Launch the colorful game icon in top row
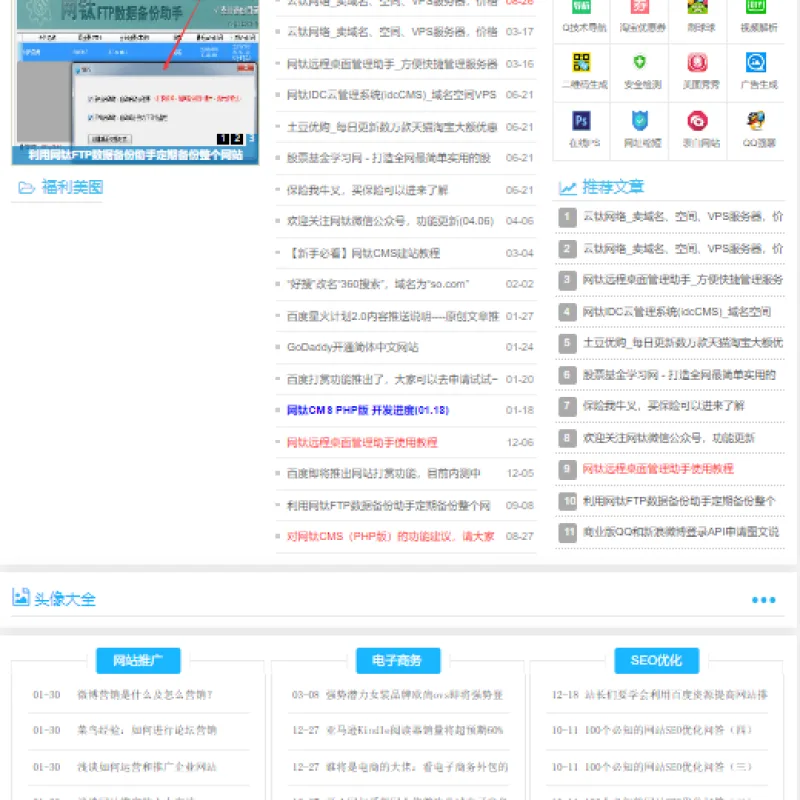This screenshot has width=800, height=800. [x=697, y=7]
